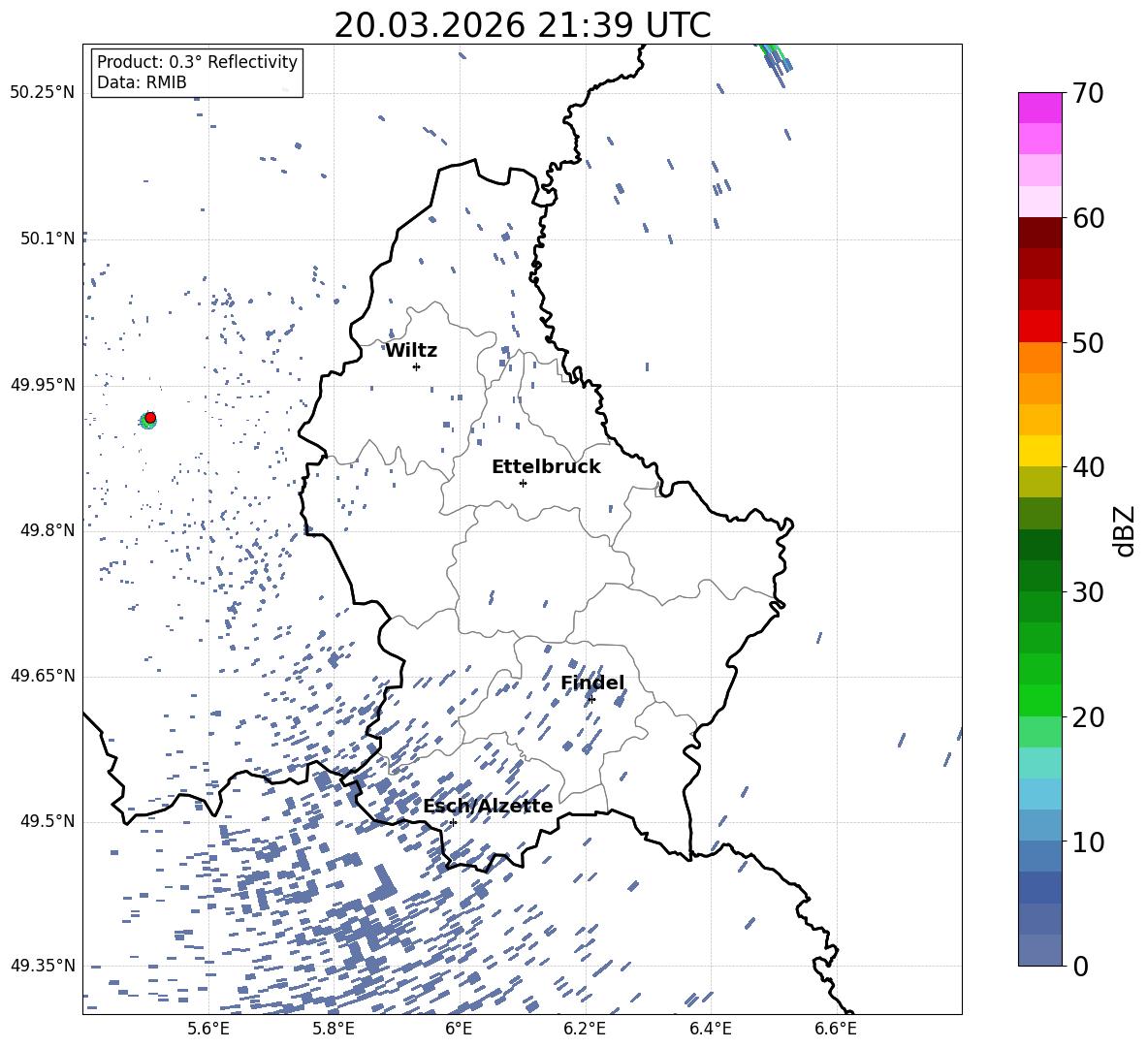The width and height of the screenshot is (1148, 1048).
Task: Click the 6.4°E longitude label
Action: tap(710, 1029)
